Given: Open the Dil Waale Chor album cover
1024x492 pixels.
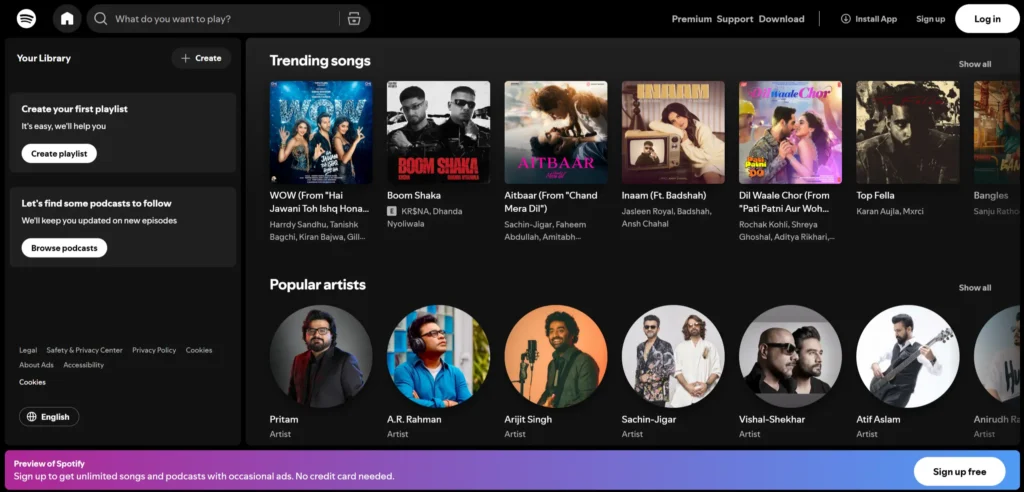Looking at the screenshot, I should pos(790,133).
